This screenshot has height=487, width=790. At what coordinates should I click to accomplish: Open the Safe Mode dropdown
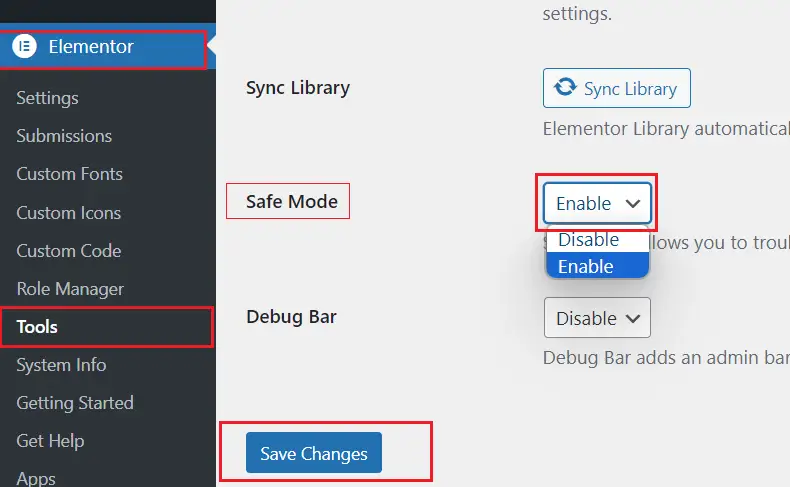(x=597, y=203)
